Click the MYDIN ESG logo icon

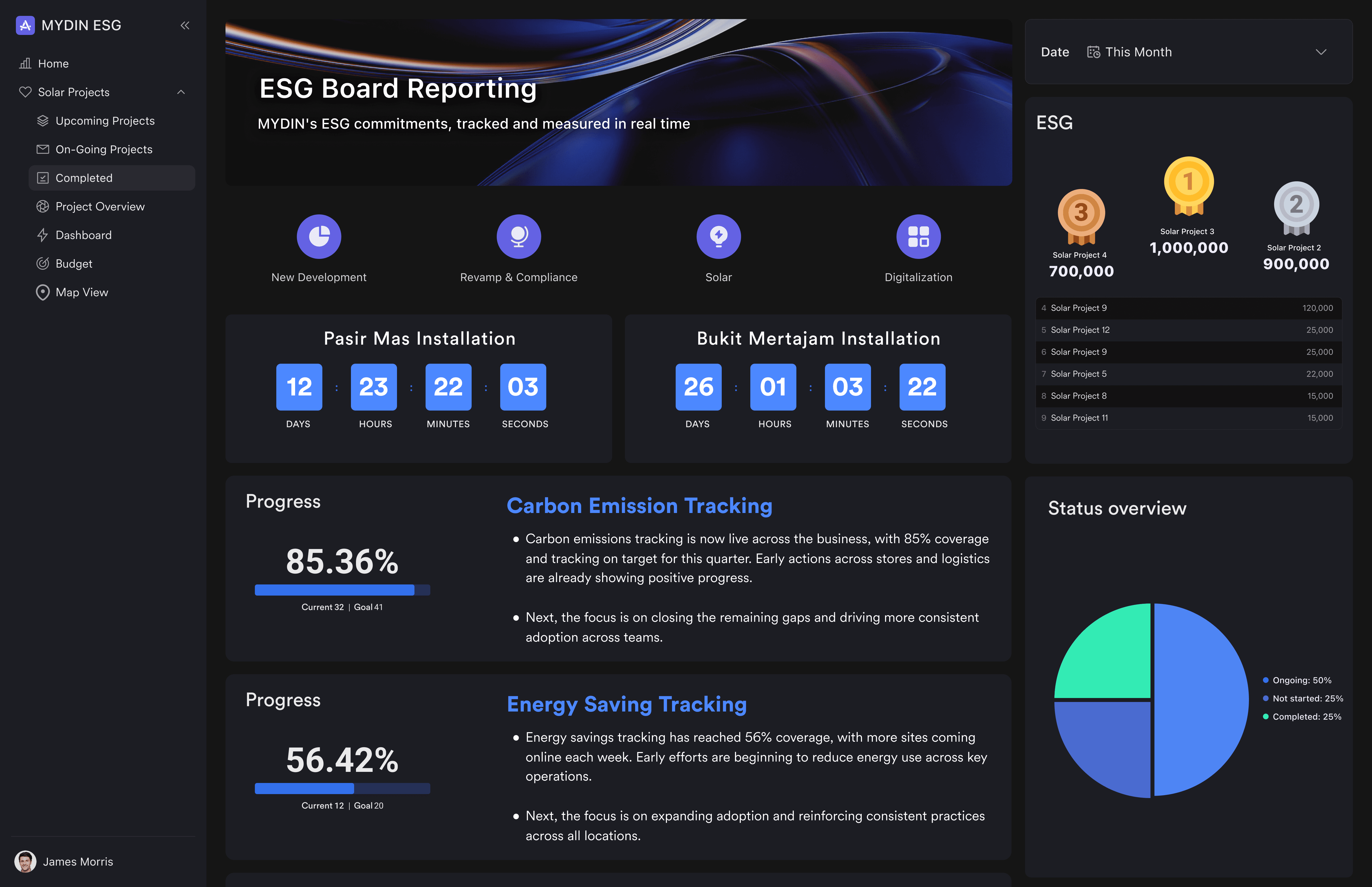click(x=25, y=25)
